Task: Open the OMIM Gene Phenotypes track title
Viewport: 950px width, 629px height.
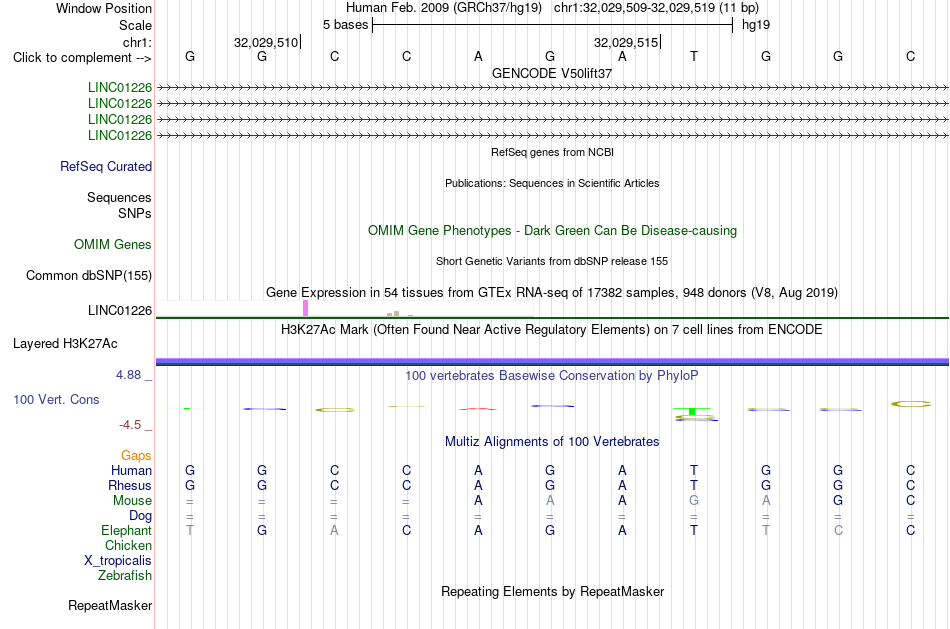Action: click(552, 230)
